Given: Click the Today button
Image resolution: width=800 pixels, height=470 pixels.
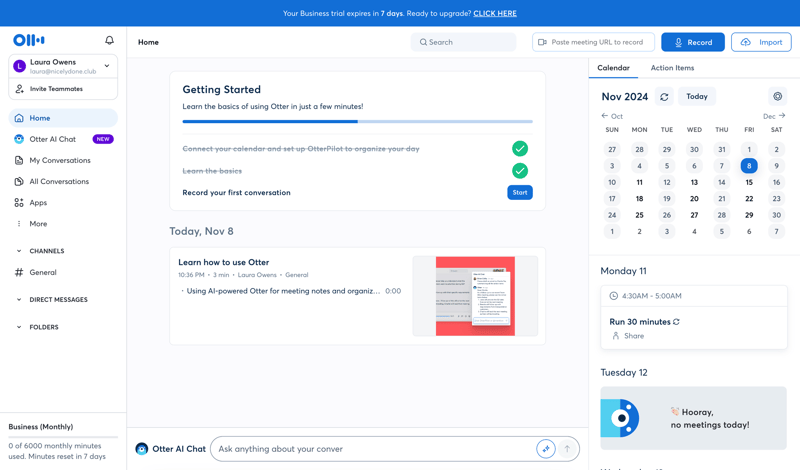Looking at the screenshot, I should [x=696, y=96].
